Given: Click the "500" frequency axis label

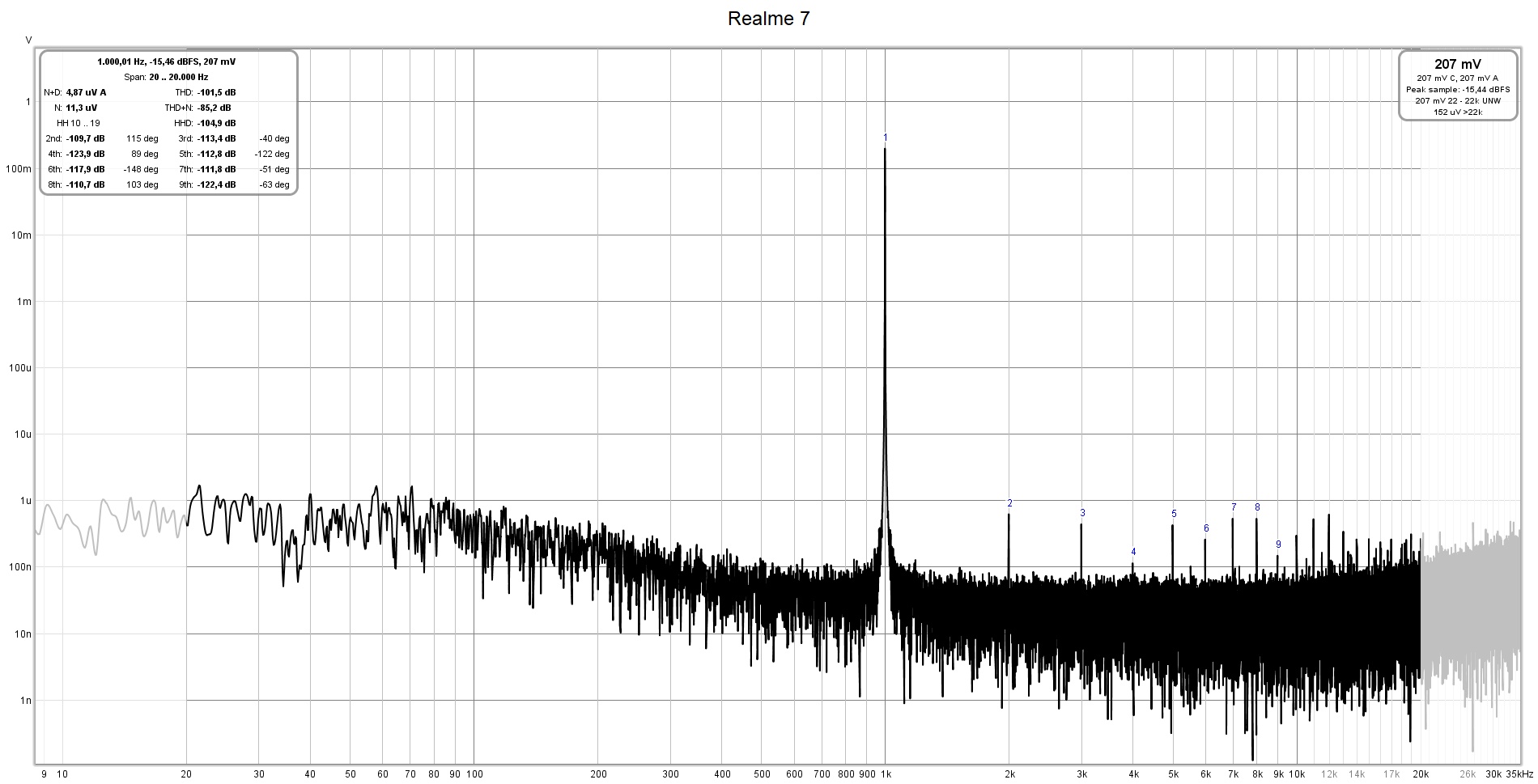Looking at the screenshot, I should [762, 774].
